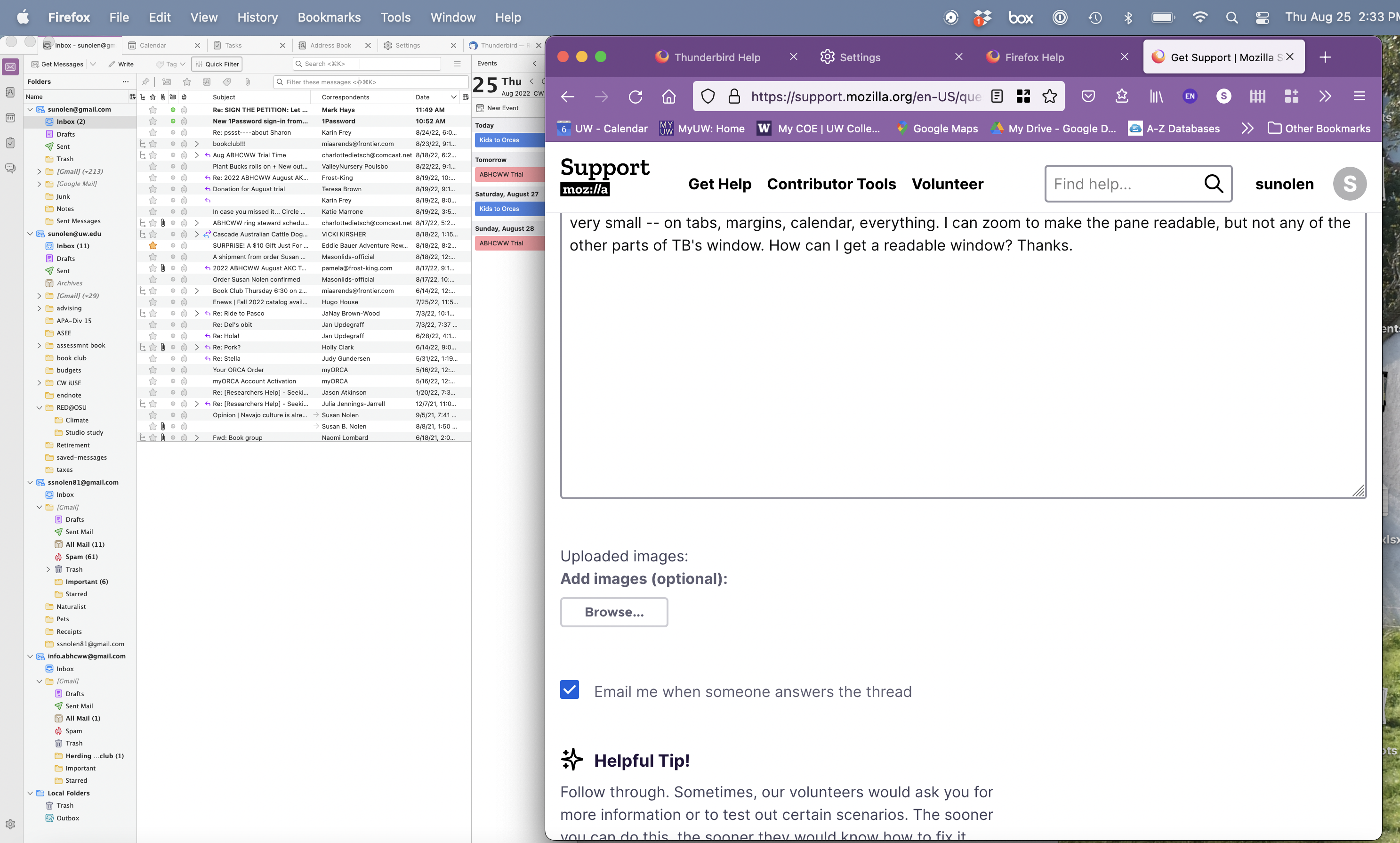Bookmark this page with the star icon
This screenshot has height=843, width=1400.
click(x=1050, y=97)
